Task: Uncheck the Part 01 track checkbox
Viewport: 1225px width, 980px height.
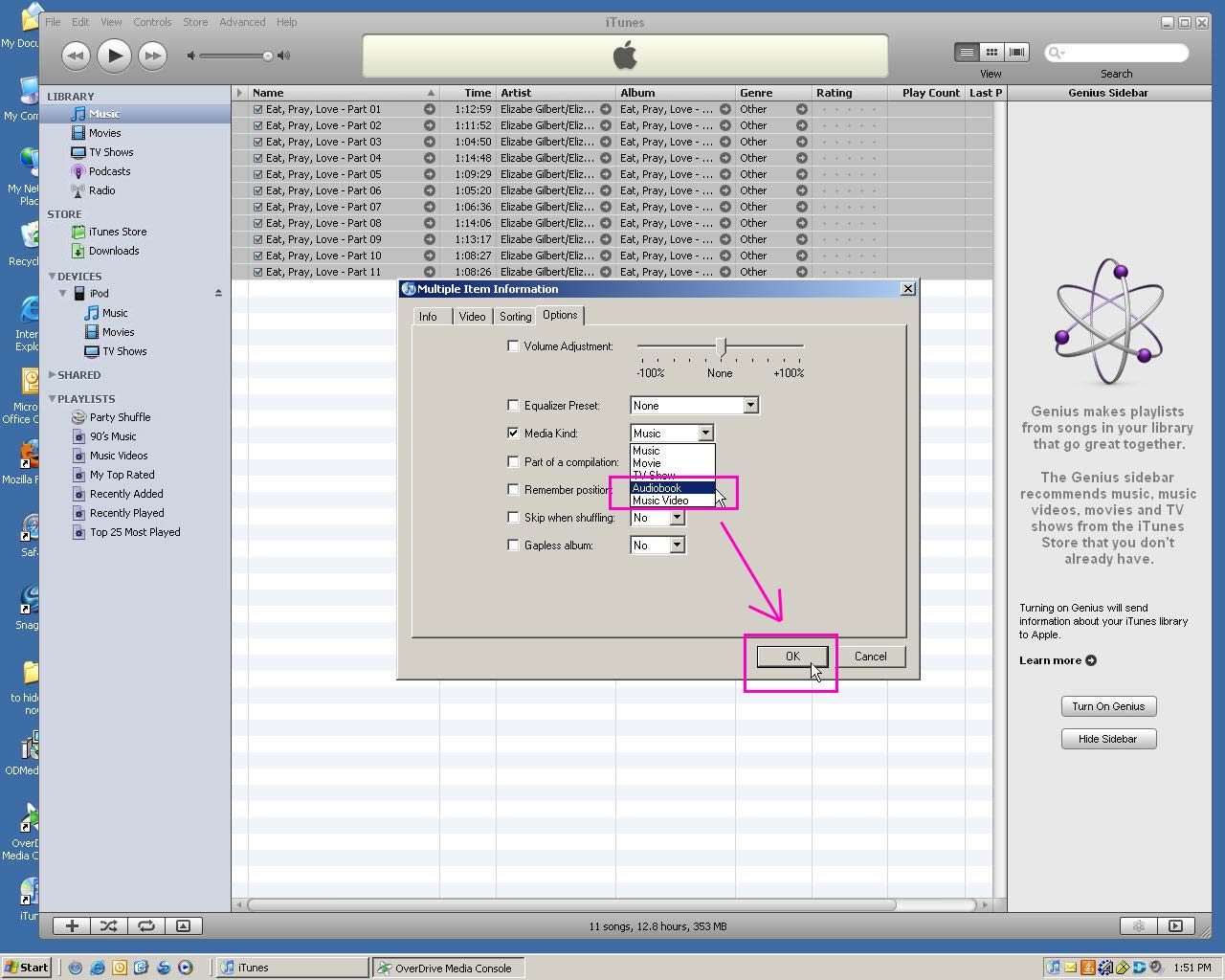Action: pos(257,109)
